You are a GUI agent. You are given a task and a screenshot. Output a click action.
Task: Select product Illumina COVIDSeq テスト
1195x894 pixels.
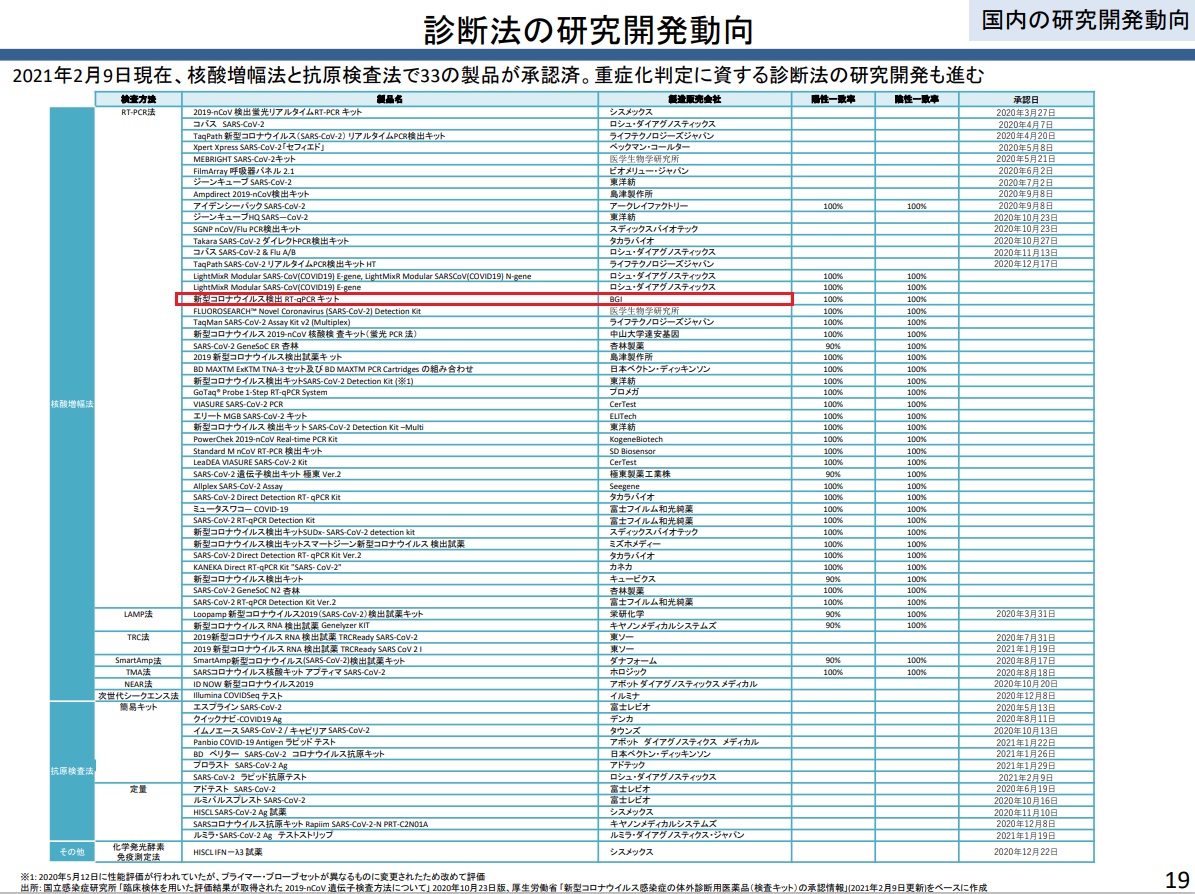tap(238, 696)
